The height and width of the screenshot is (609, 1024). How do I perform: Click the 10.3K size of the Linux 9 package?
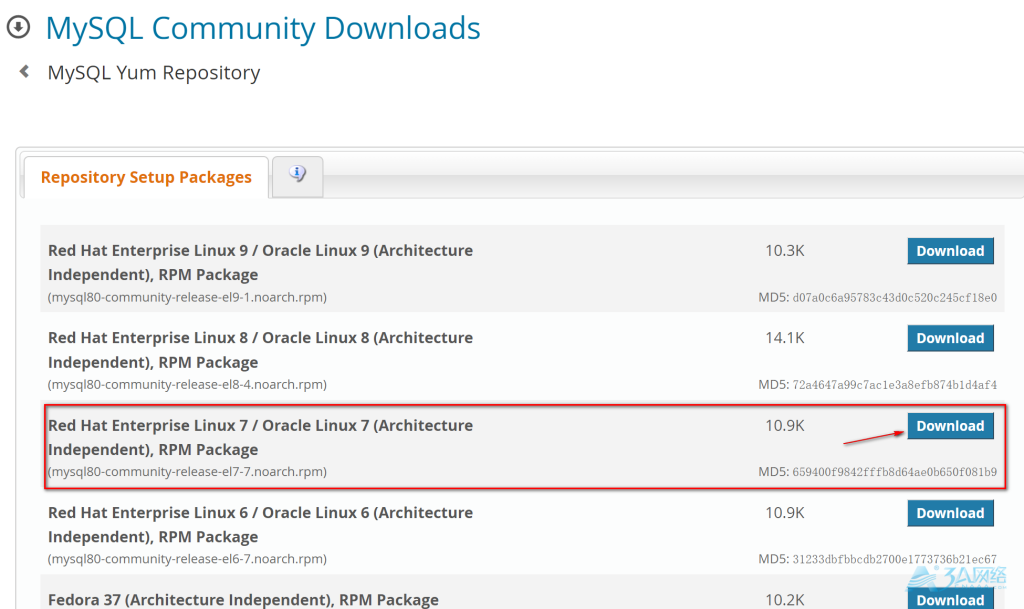tap(785, 251)
